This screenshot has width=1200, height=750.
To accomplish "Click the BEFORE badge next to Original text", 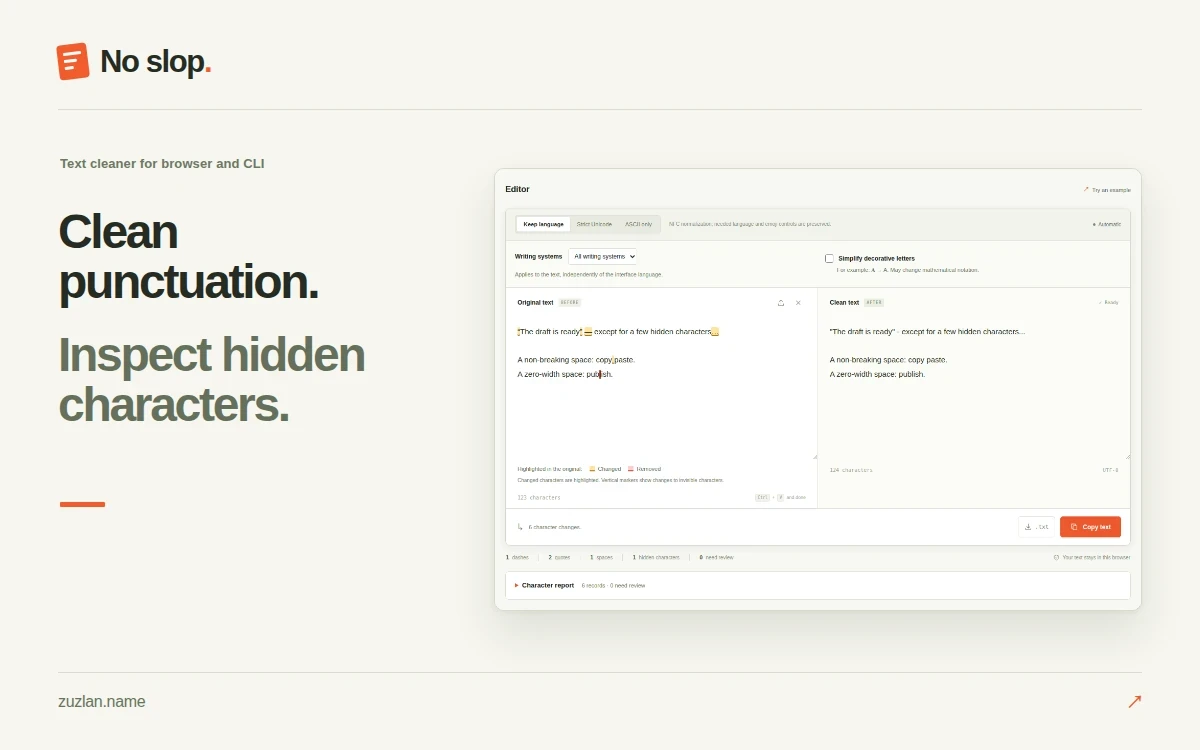I will 569,302.
